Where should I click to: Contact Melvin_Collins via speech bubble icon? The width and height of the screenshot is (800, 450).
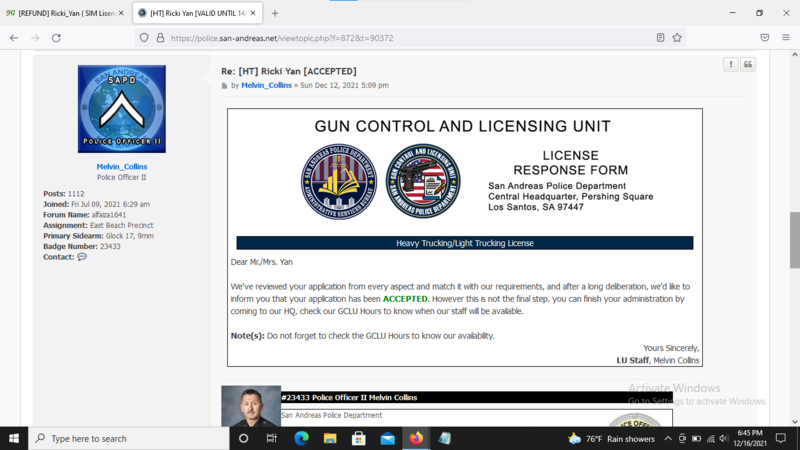coord(82,257)
